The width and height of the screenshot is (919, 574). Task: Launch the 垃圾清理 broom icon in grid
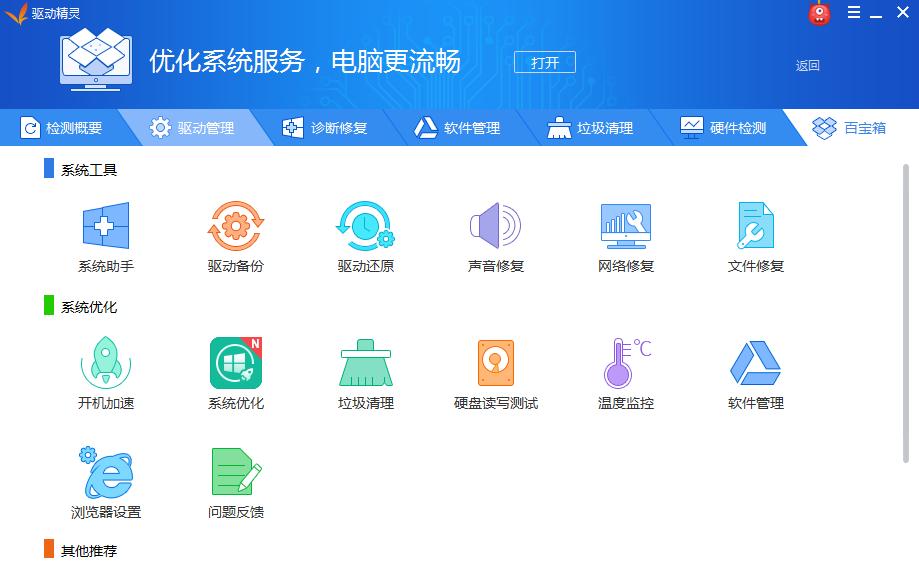click(x=365, y=362)
